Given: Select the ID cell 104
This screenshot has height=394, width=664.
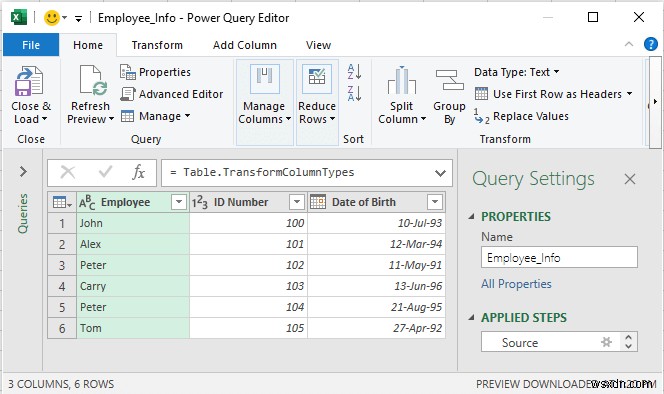Looking at the screenshot, I should (248, 307).
